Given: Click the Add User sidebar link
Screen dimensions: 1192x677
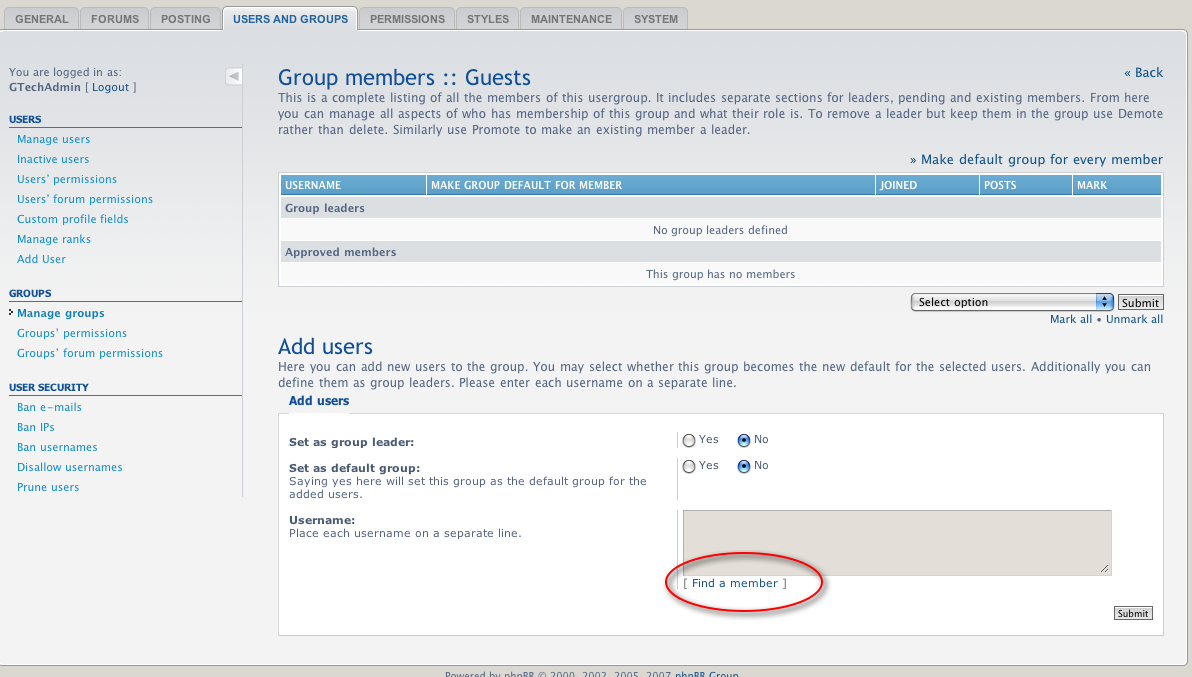Looking at the screenshot, I should click(42, 259).
